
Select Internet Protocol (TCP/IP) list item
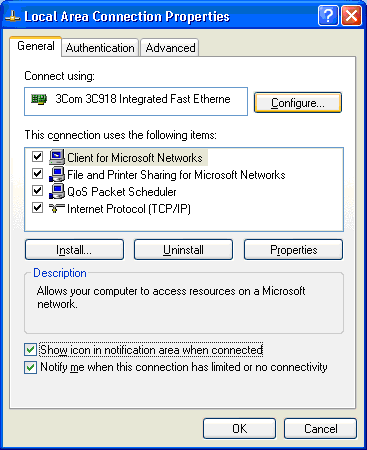pyautogui.click(x=129, y=209)
